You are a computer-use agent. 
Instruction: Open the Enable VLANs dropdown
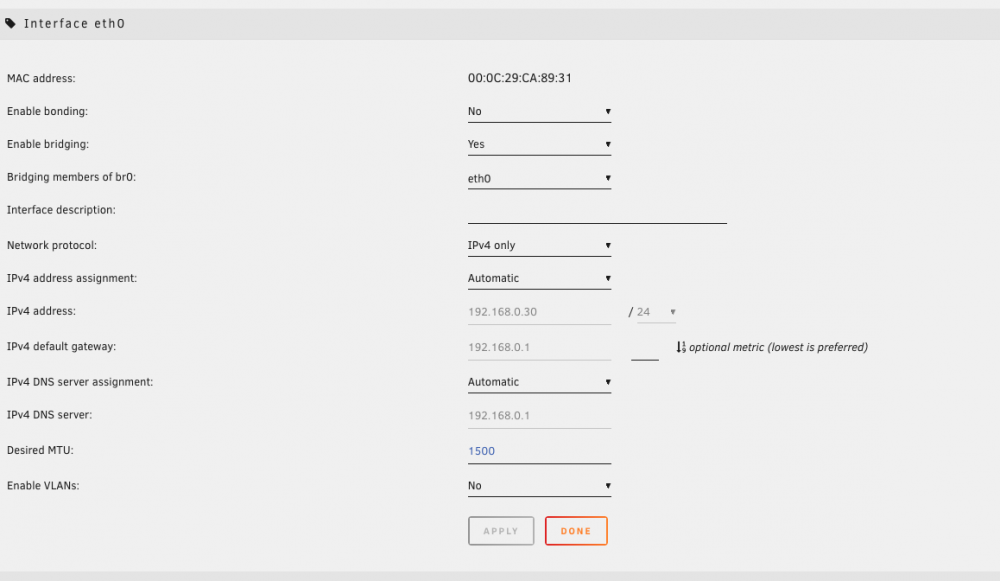pyautogui.click(x=539, y=486)
